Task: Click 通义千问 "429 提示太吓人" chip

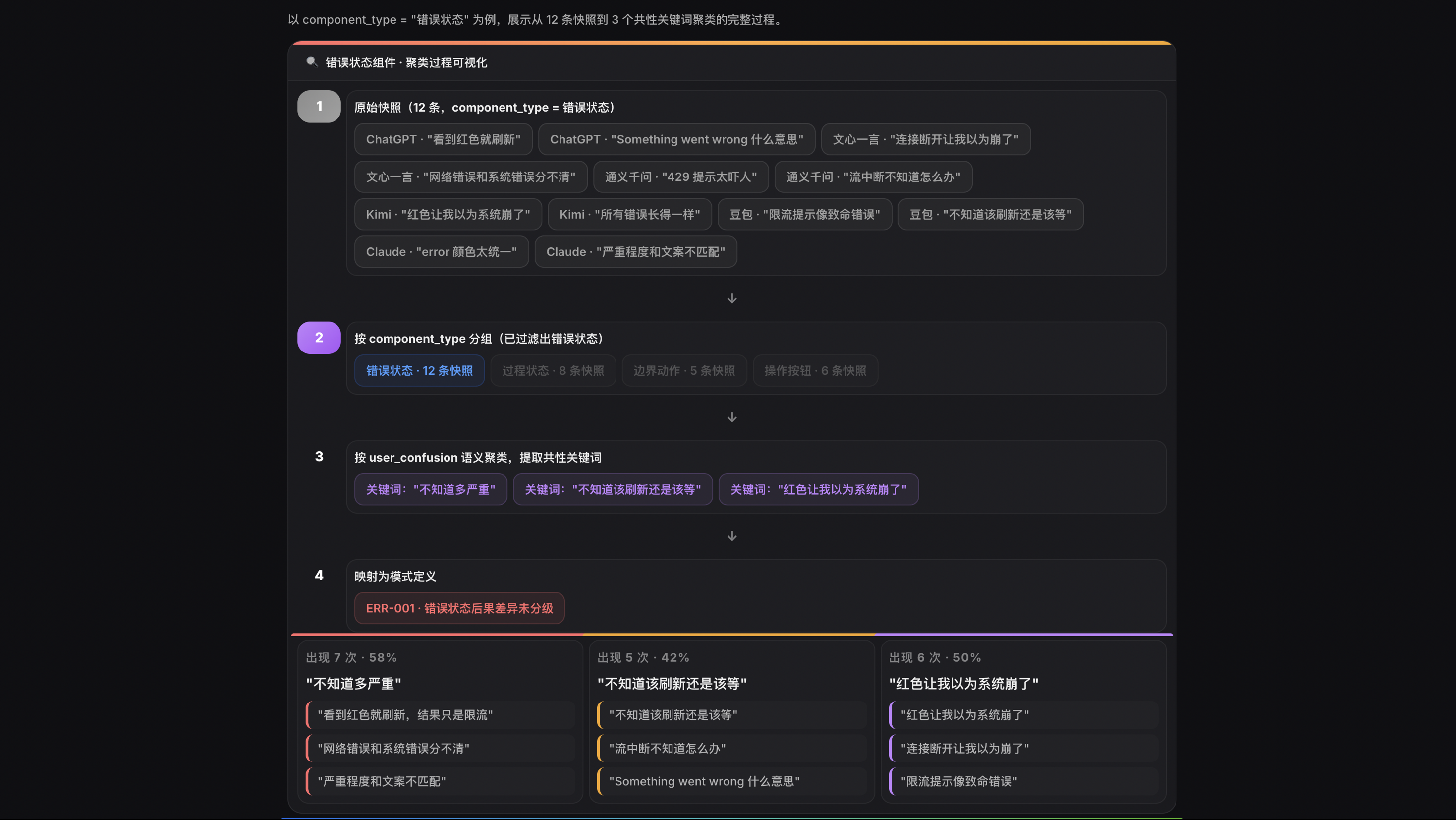Action: tap(680, 176)
